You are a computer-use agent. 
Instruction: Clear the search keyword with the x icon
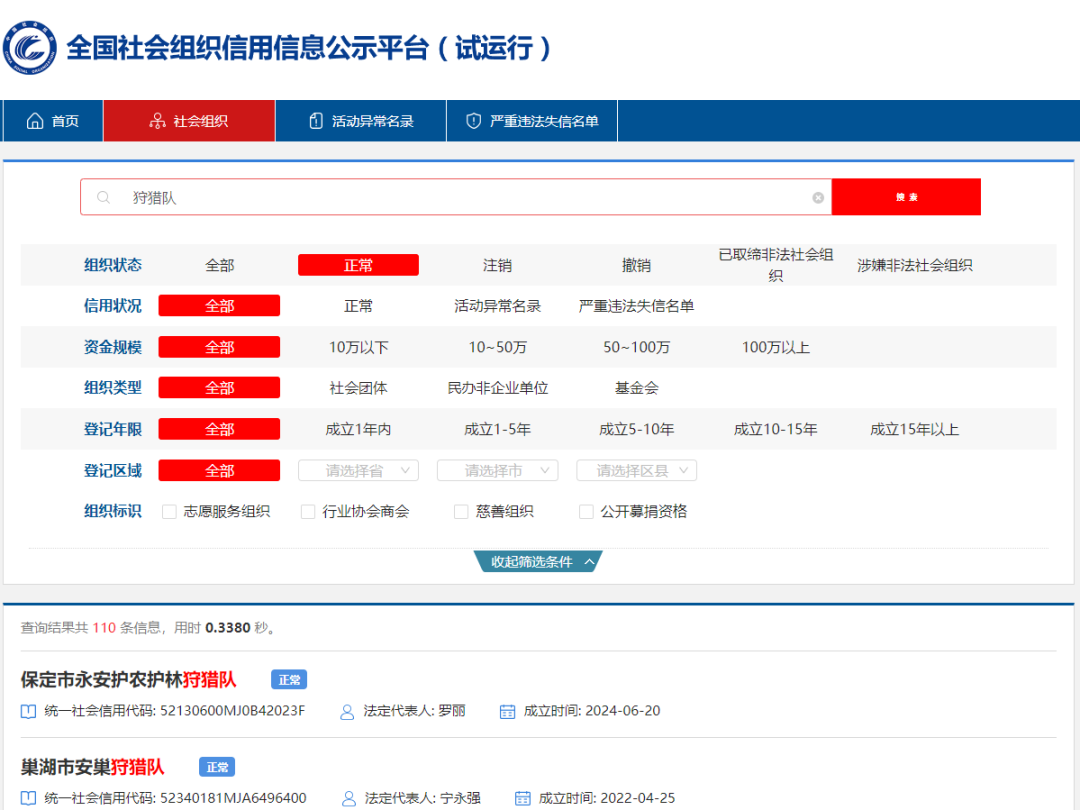pos(818,197)
